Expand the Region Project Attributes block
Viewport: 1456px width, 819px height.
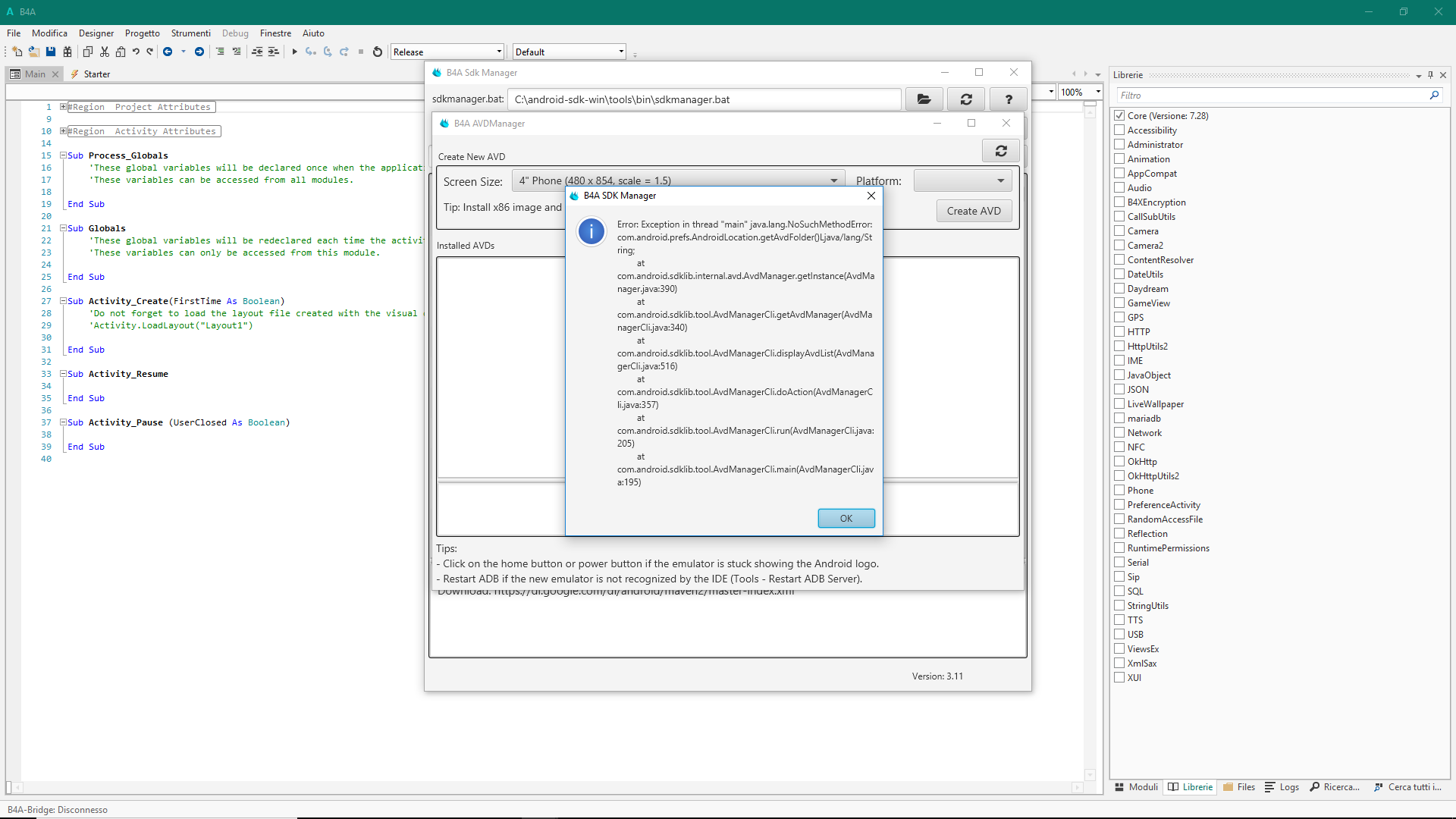click(64, 107)
